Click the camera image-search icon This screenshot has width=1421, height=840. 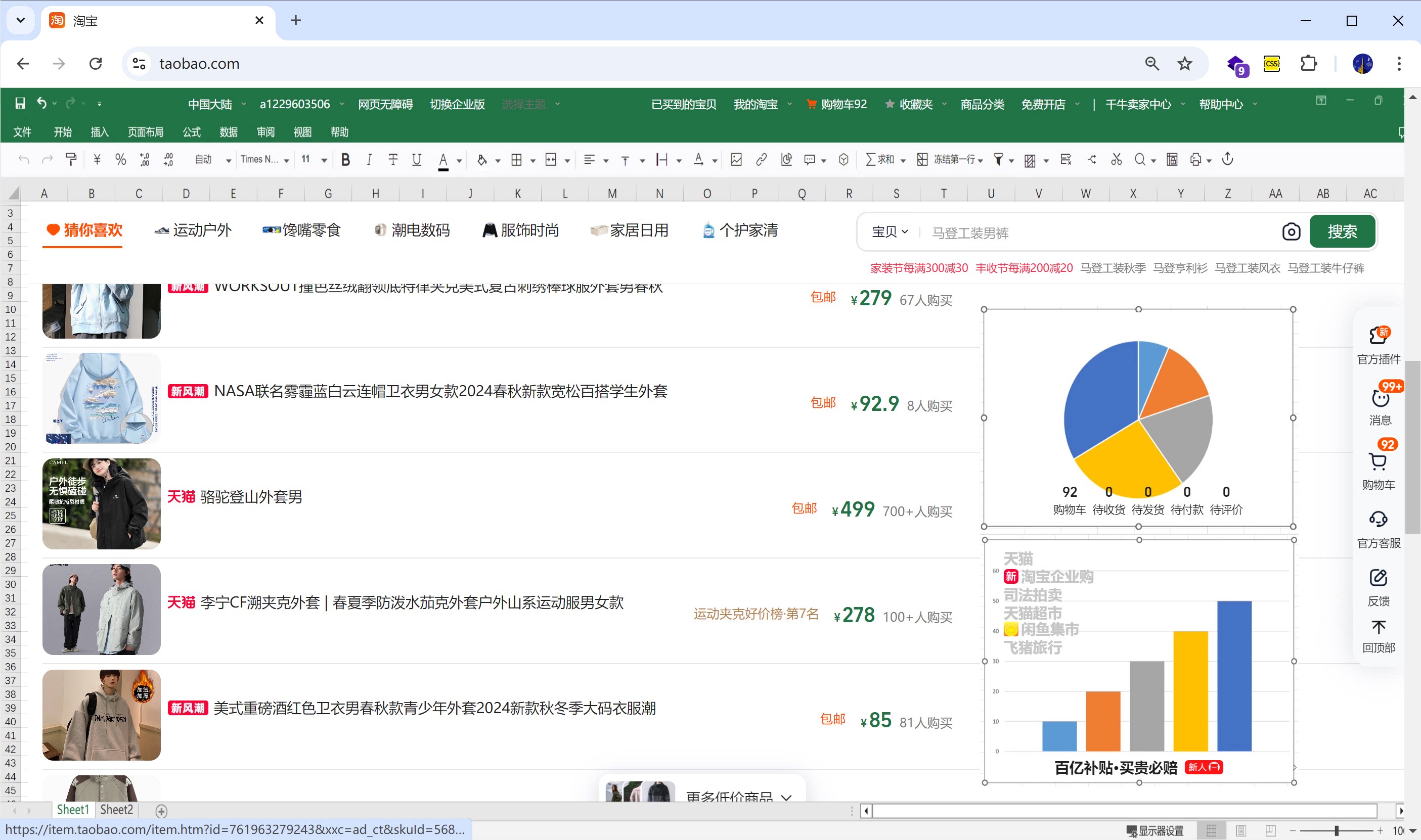coord(1291,231)
